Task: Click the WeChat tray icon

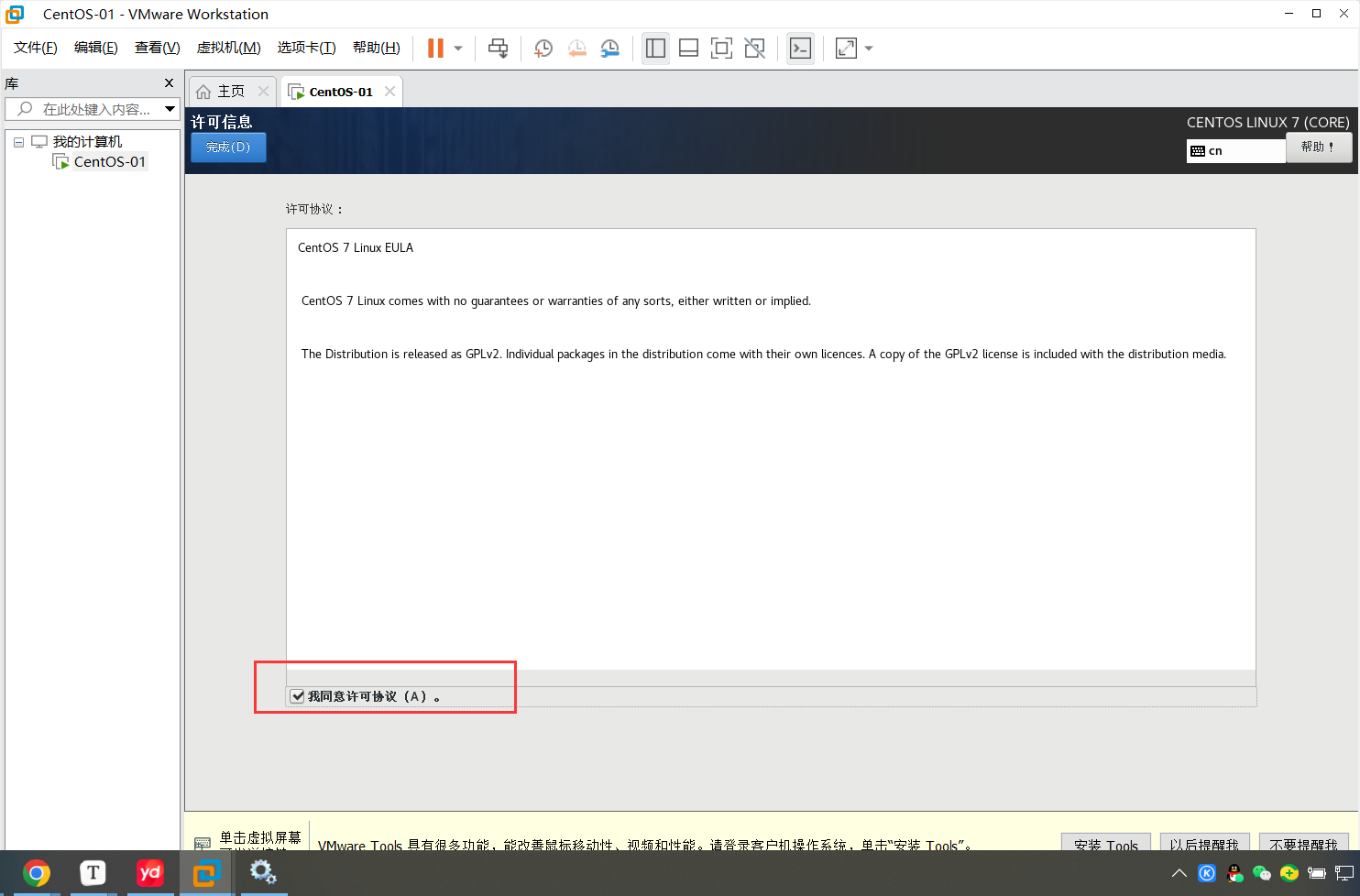Action: click(1262, 873)
